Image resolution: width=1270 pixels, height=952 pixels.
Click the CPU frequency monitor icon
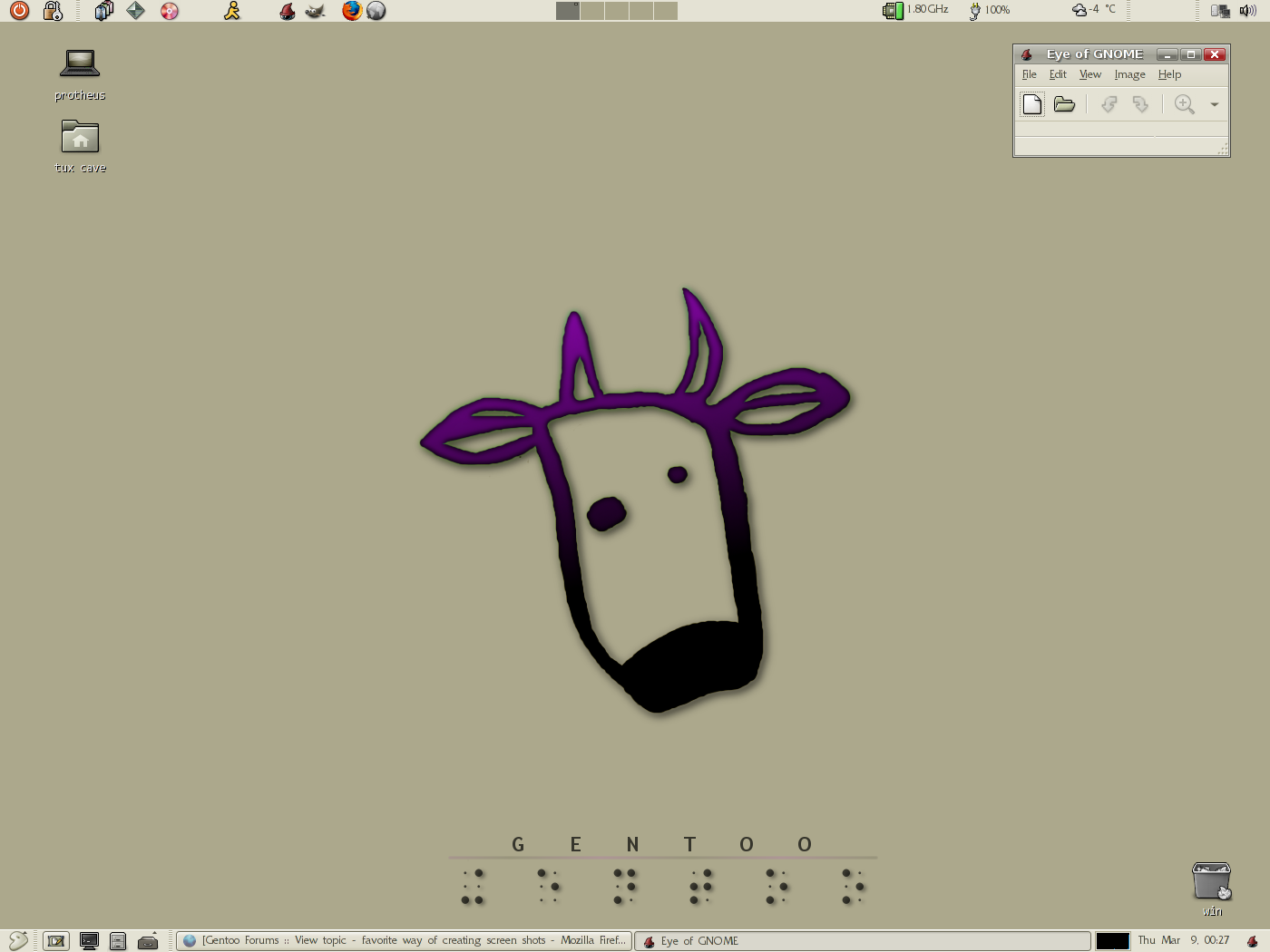893,11
